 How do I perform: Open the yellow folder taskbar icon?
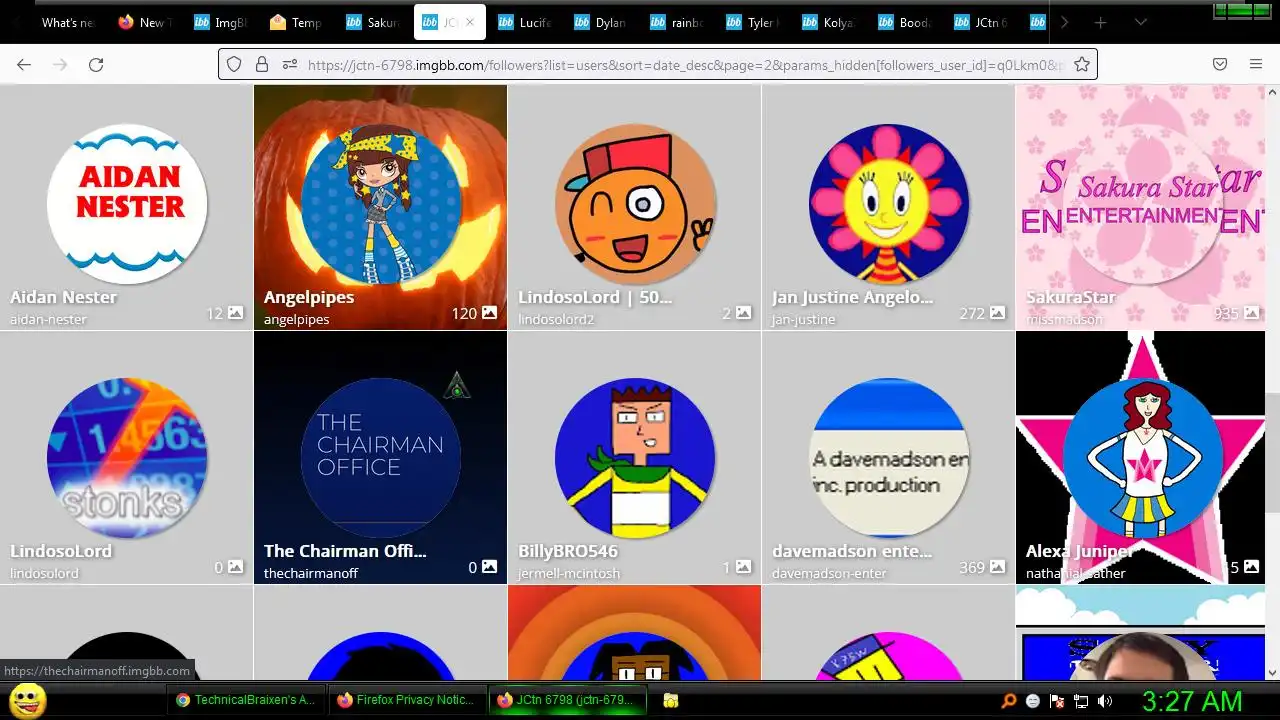click(671, 701)
